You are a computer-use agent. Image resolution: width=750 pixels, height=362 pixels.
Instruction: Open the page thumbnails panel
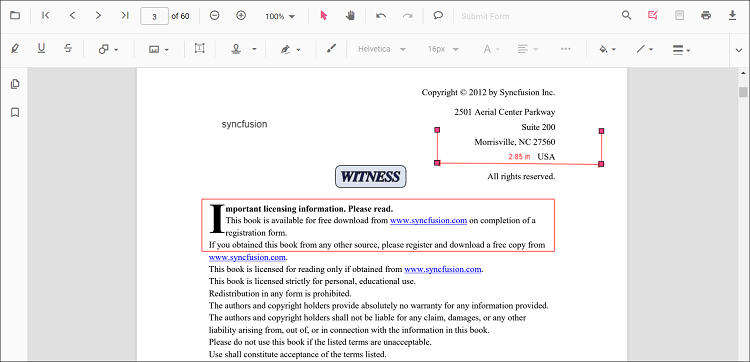(x=15, y=84)
